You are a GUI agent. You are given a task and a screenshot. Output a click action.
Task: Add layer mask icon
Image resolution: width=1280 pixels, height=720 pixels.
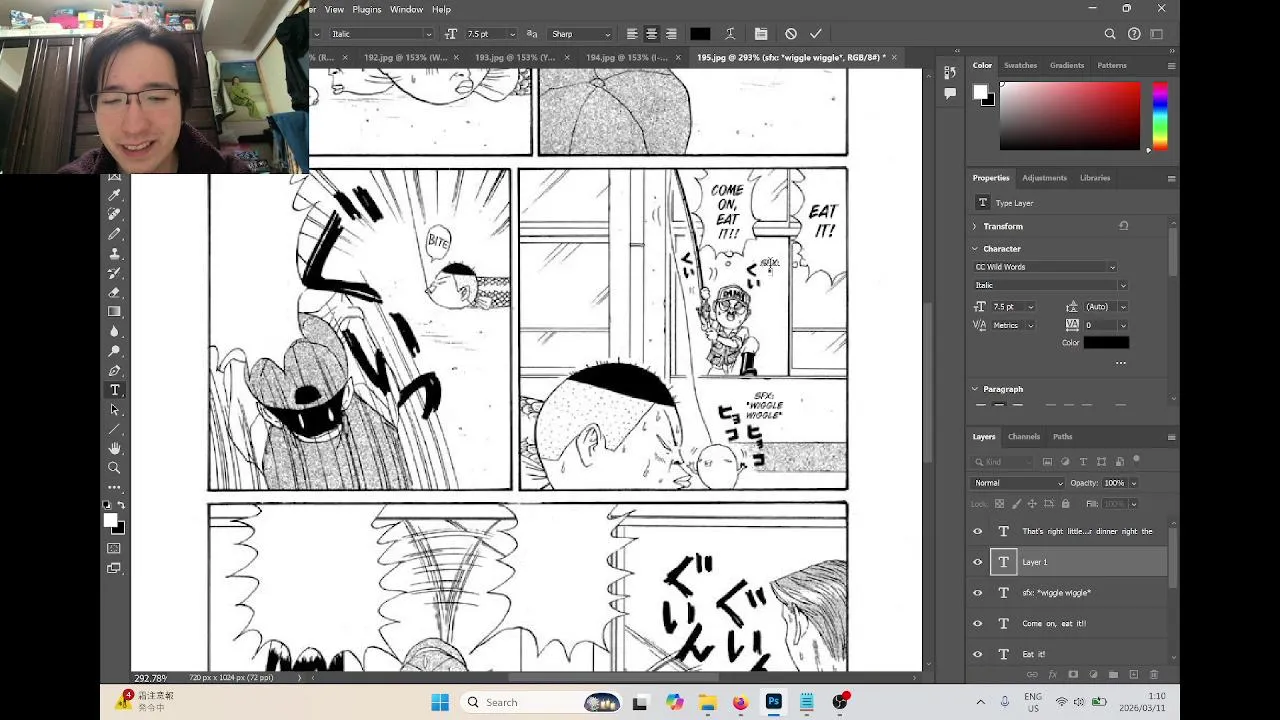pos(1072,675)
